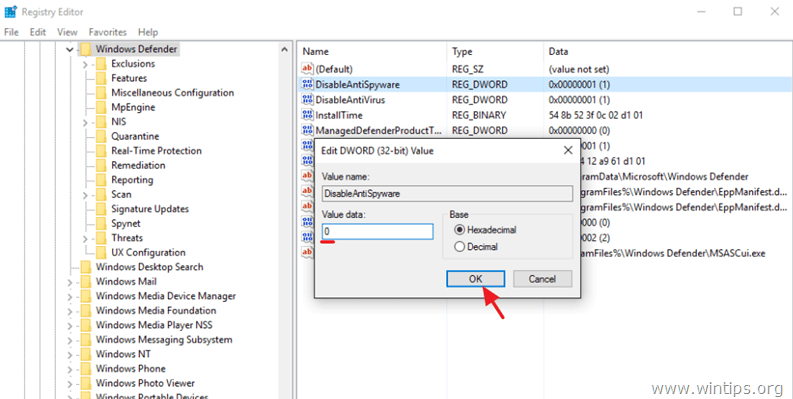Click the '(value not set)' data cell
Viewport: 793px width, 399px height.
pos(579,69)
